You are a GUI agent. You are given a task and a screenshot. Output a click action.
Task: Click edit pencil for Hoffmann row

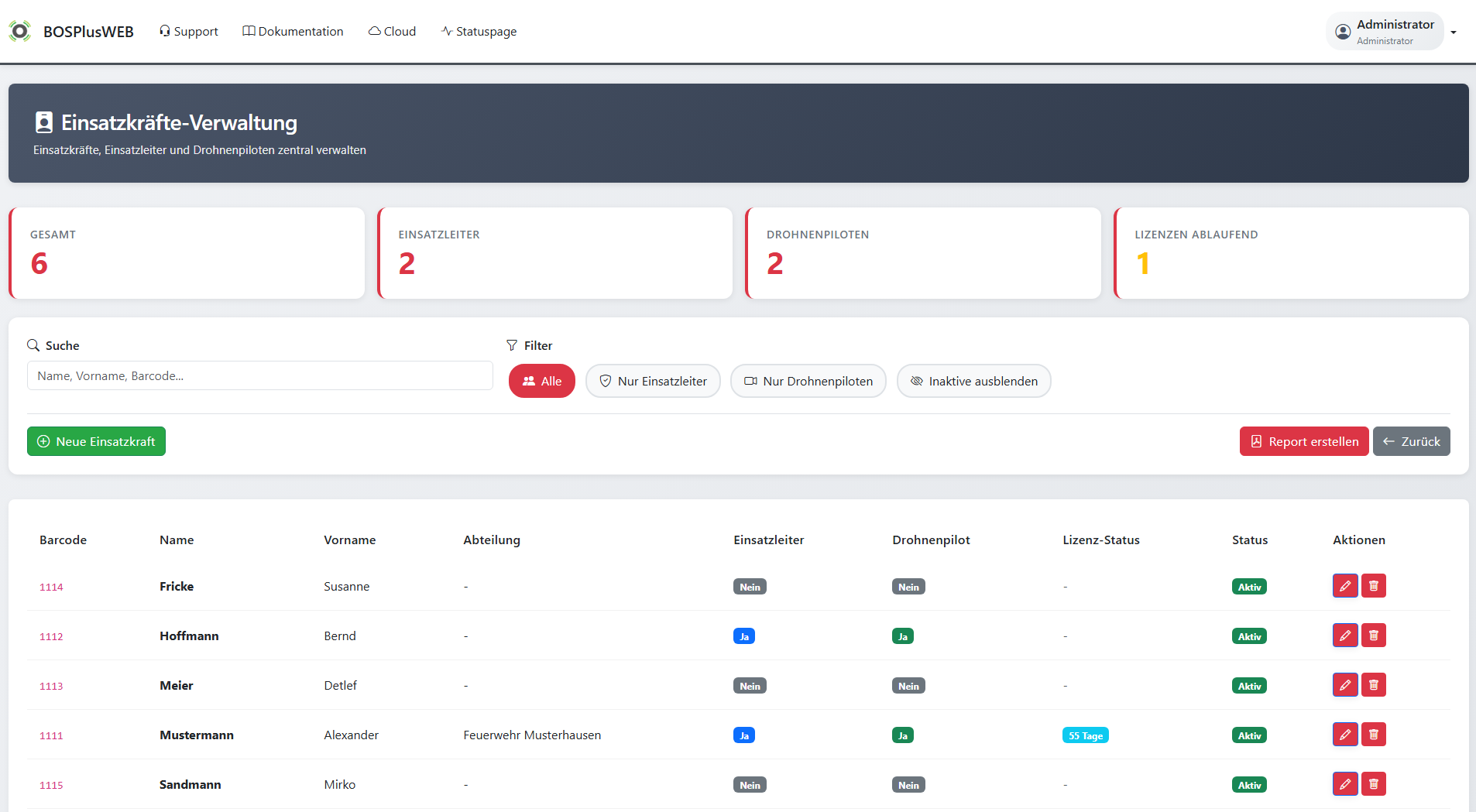coord(1345,636)
